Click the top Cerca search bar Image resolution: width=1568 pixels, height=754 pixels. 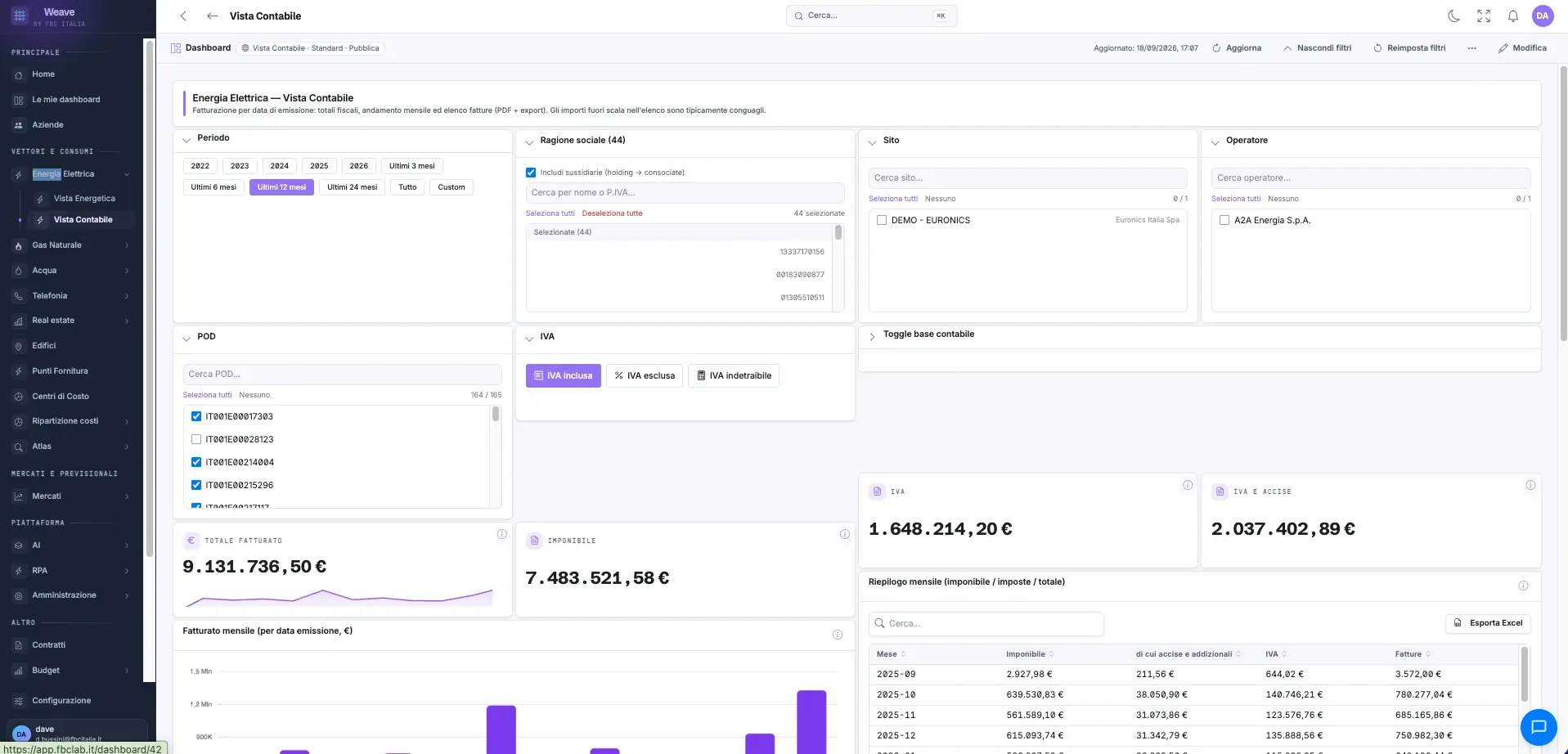[x=871, y=16]
